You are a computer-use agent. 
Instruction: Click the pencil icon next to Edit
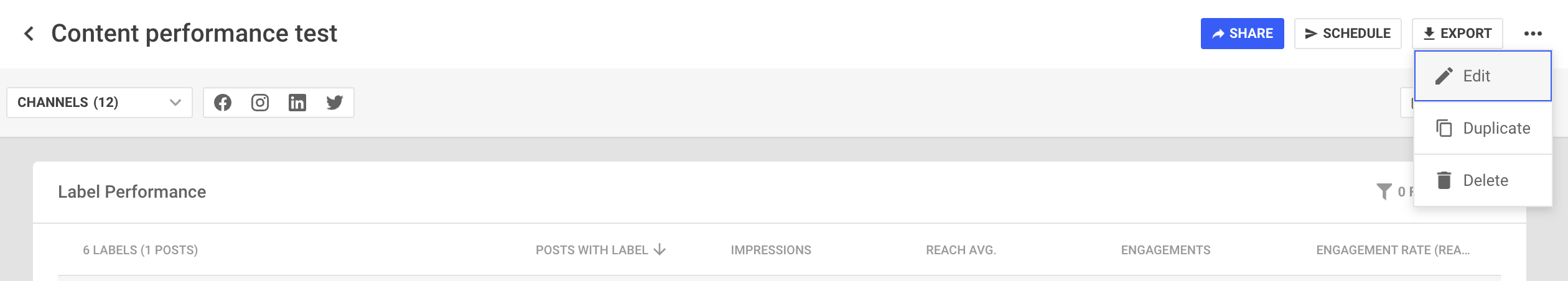pos(1444,76)
